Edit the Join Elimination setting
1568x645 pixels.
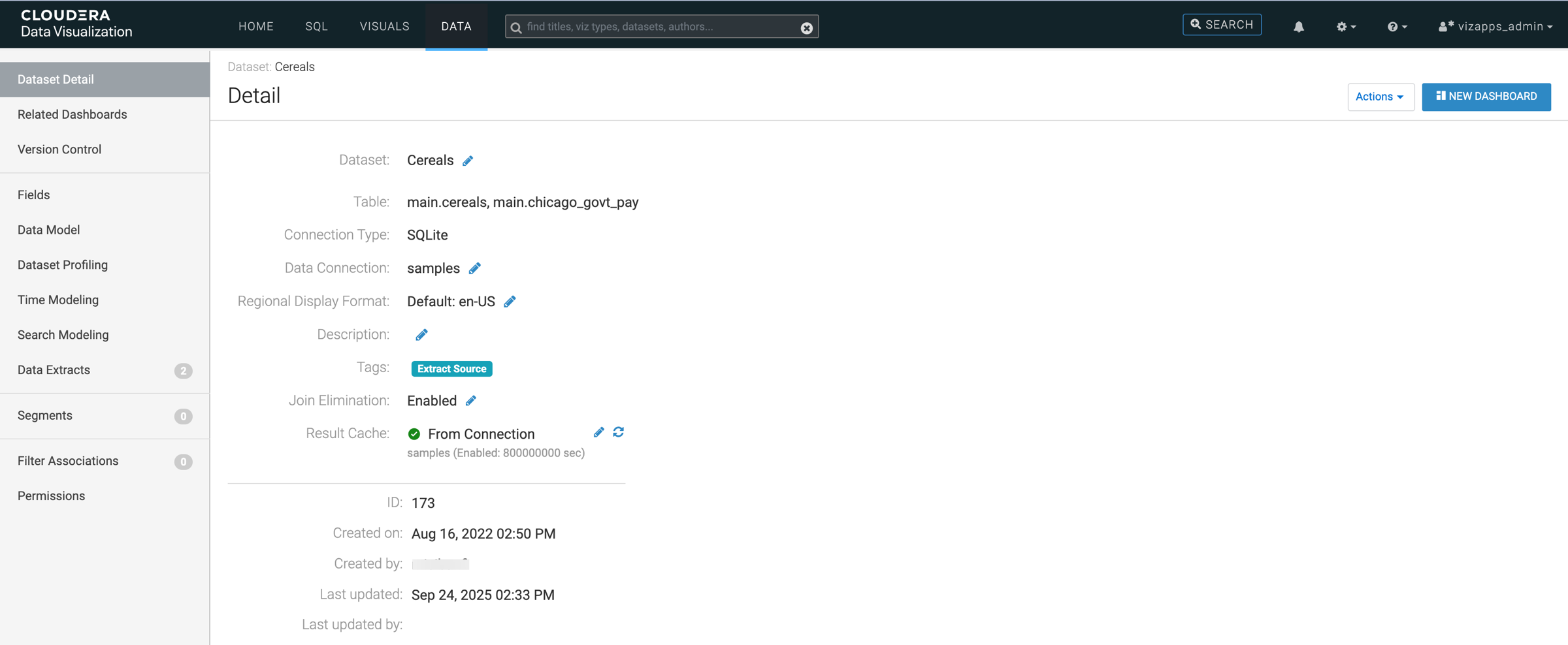pyautogui.click(x=471, y=401)
